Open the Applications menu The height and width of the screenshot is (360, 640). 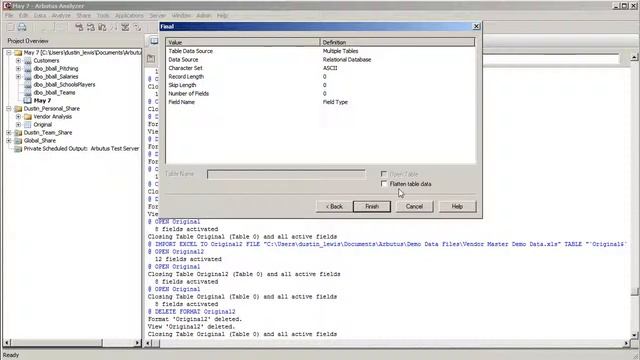(x=129, y=16)
